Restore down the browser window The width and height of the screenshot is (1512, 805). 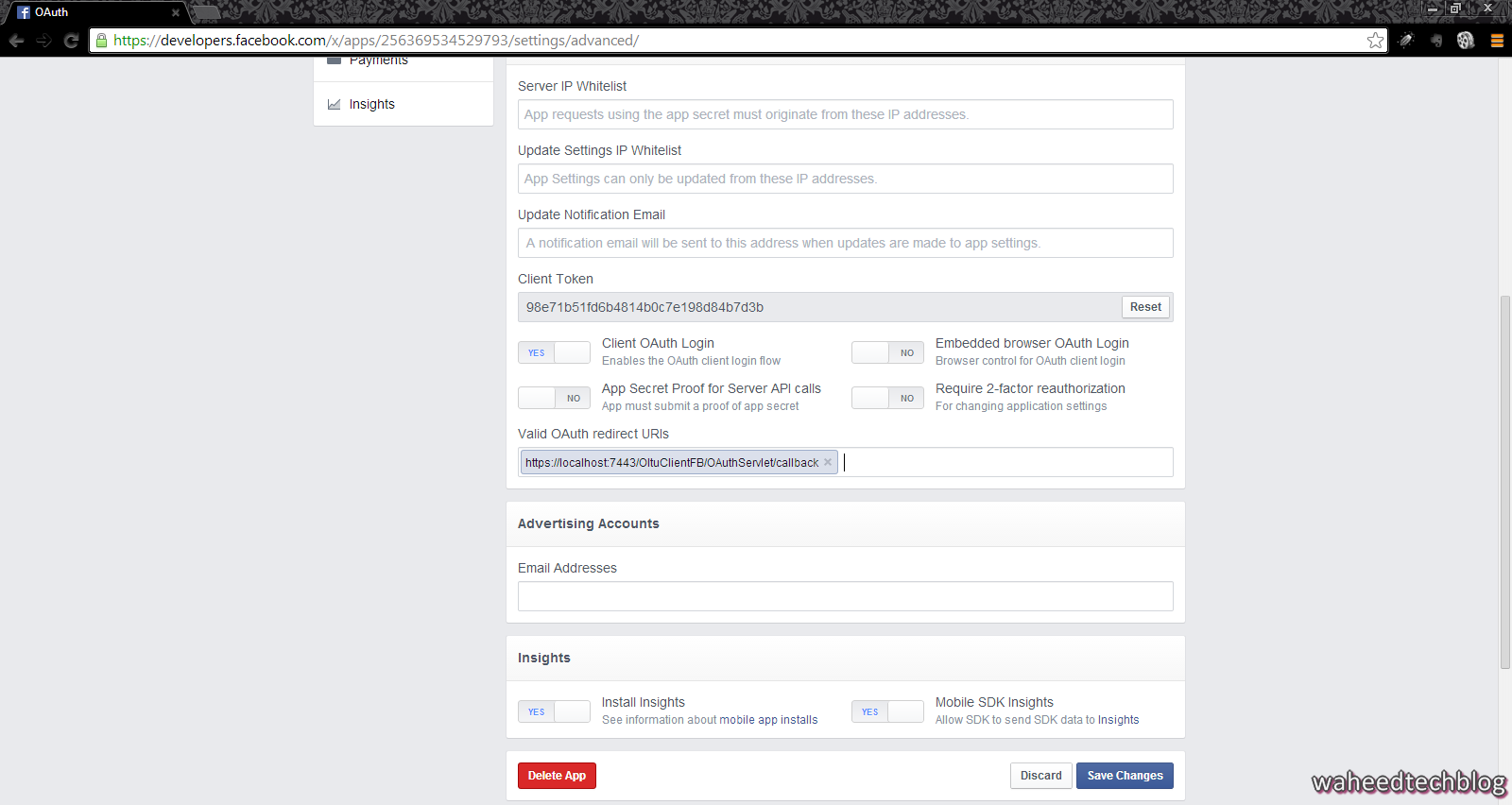click(x=1456, y=9)
